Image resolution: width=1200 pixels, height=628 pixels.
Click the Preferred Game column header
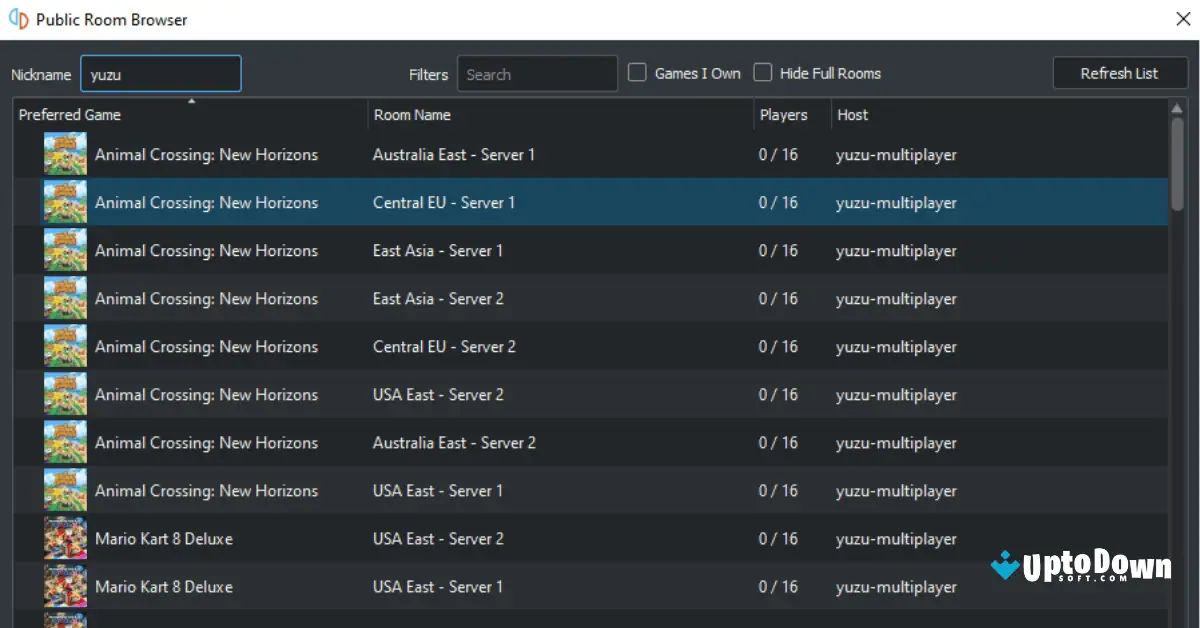click(70, 114)
